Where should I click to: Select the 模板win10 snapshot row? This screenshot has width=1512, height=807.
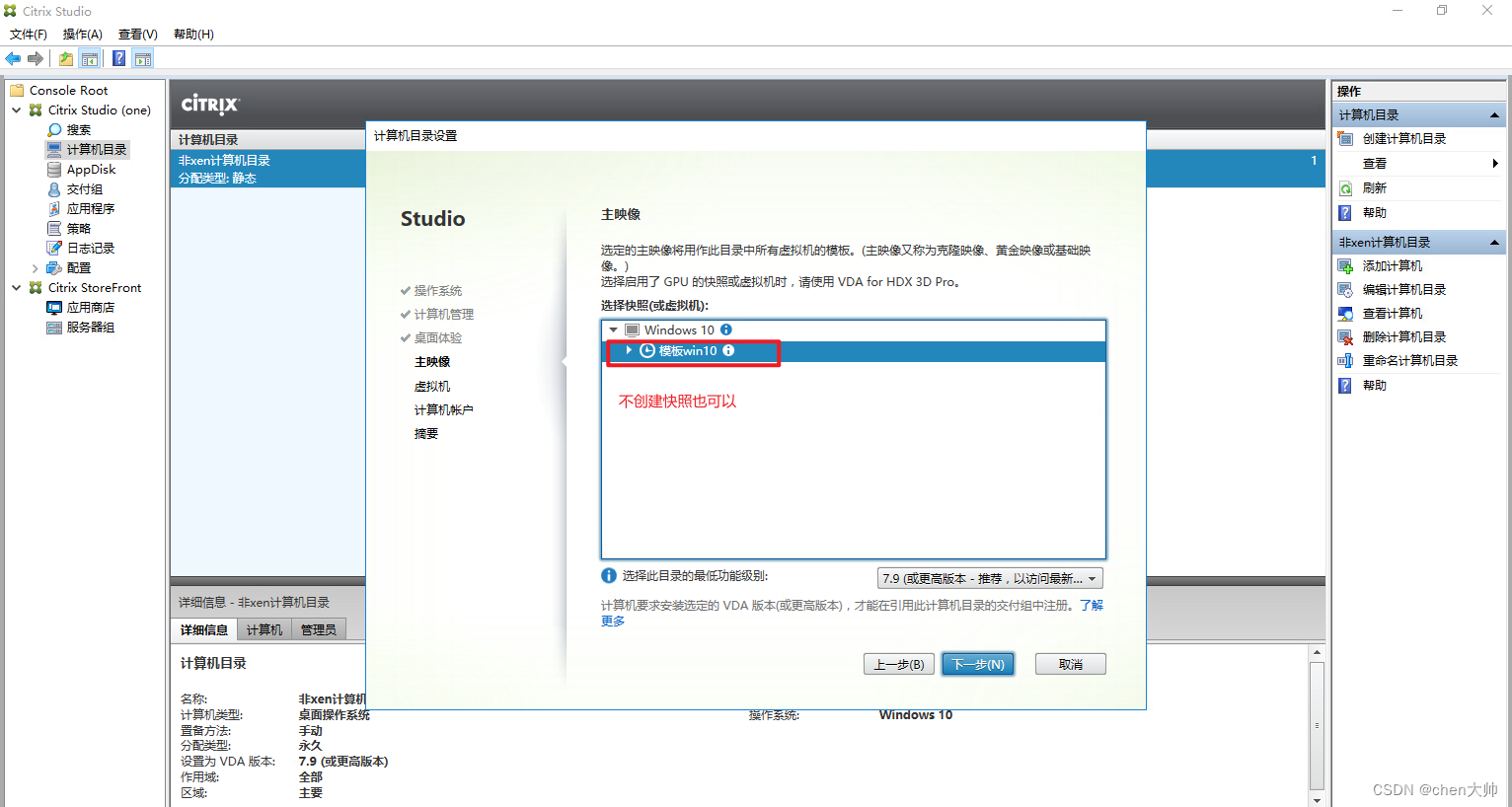pos(854,351)
